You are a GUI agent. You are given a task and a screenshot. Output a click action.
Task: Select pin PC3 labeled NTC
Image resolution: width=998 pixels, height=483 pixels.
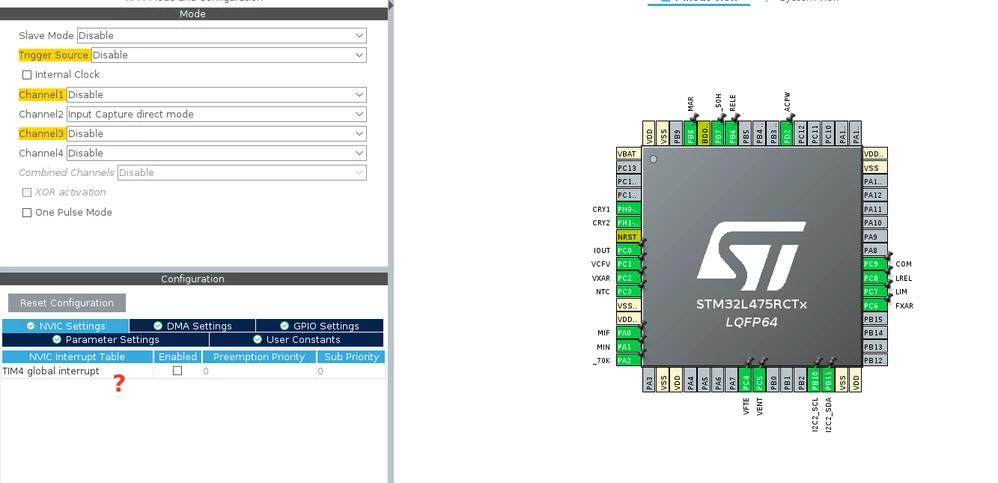click(x=628, y=292)
